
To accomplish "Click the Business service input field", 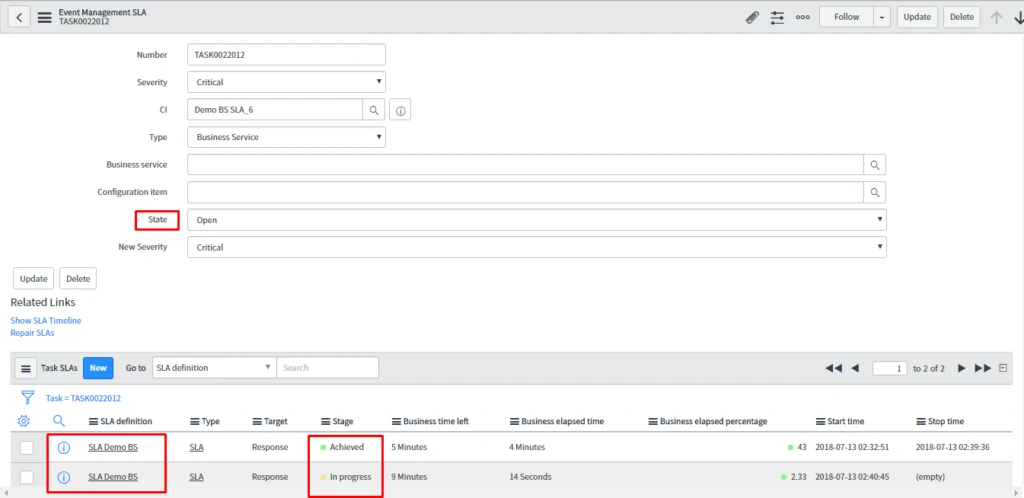I will tap(525, 165).
